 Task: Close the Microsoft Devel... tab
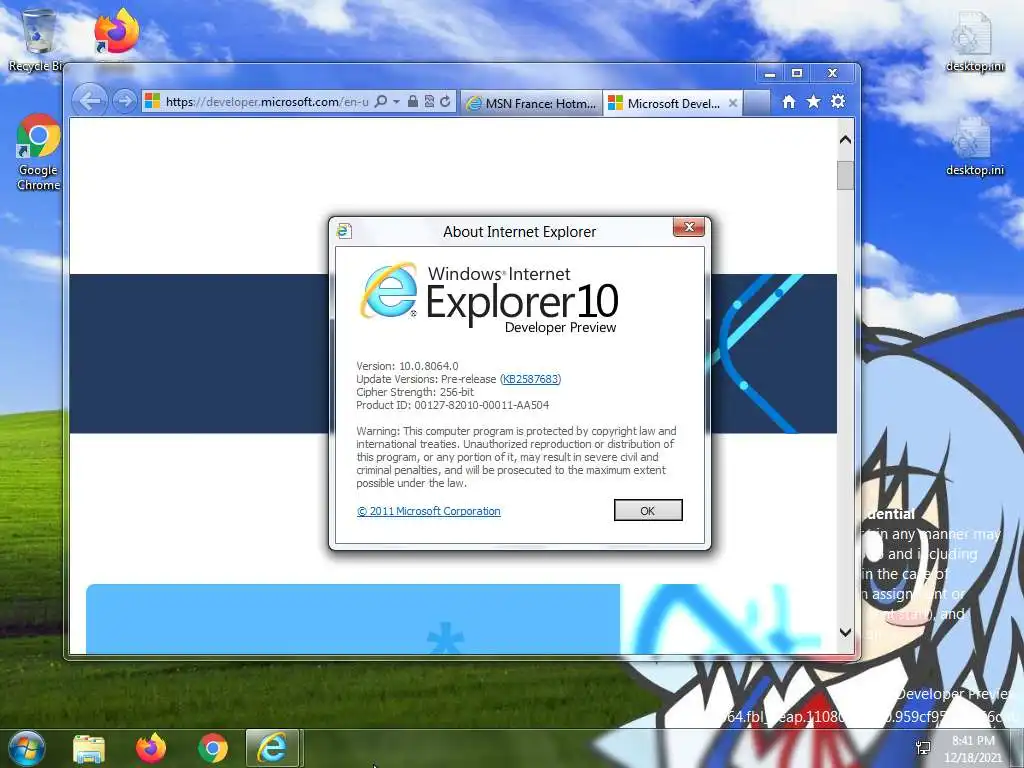tap(733, 103)
